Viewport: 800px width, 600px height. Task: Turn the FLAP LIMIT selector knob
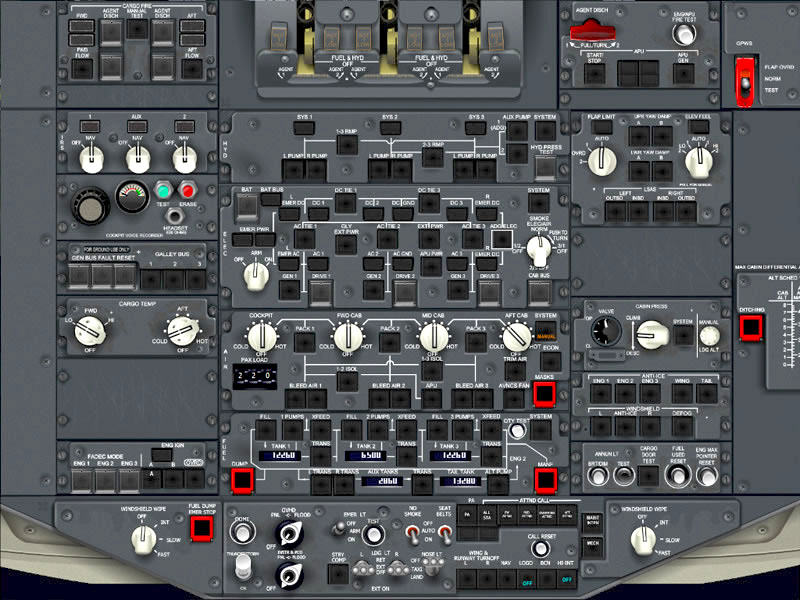click(x=602, y=160)
